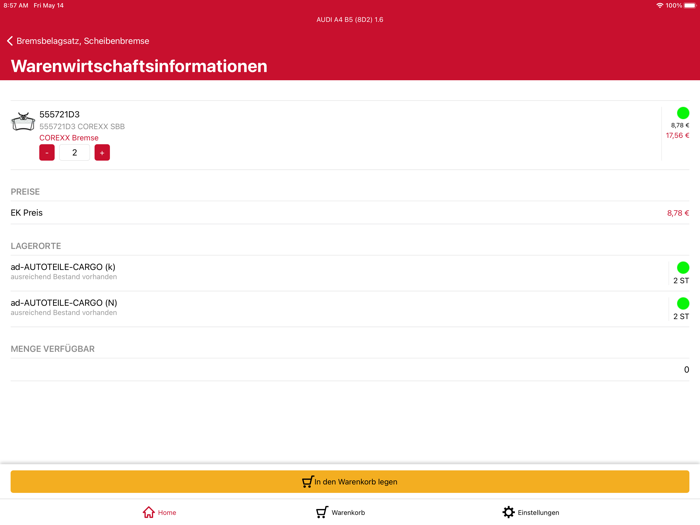Click the battery status icon

pyautogui.click(x=690, y=5)
